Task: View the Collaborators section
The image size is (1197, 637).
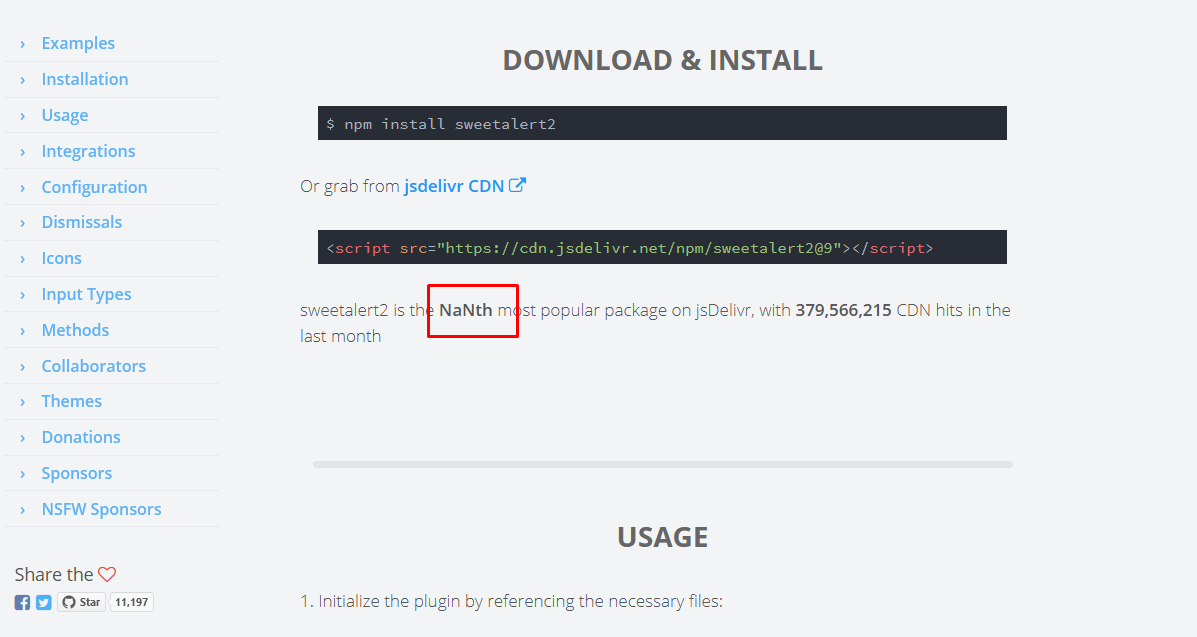Action: (x=93, y=365)
